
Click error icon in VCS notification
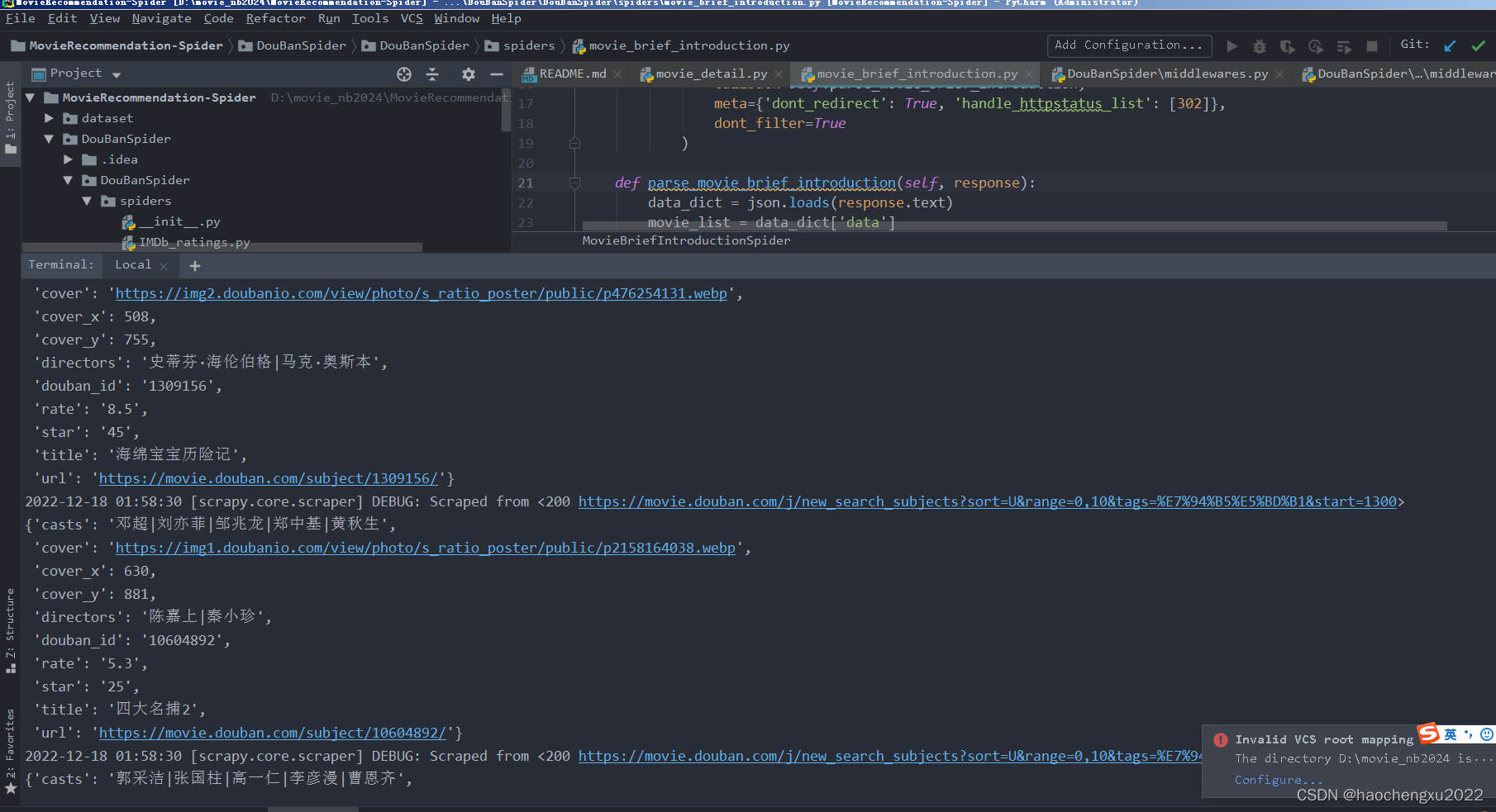pyautogui.click(x=1221, y=740)
